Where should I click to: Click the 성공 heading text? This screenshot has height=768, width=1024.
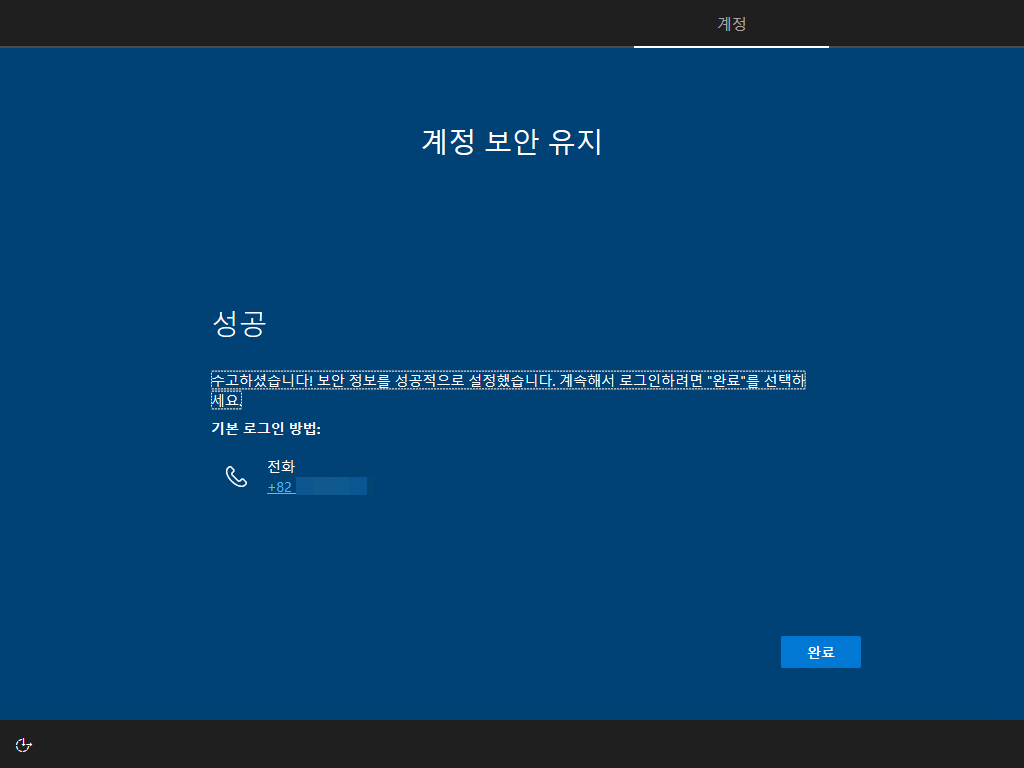tap(238, 324)
